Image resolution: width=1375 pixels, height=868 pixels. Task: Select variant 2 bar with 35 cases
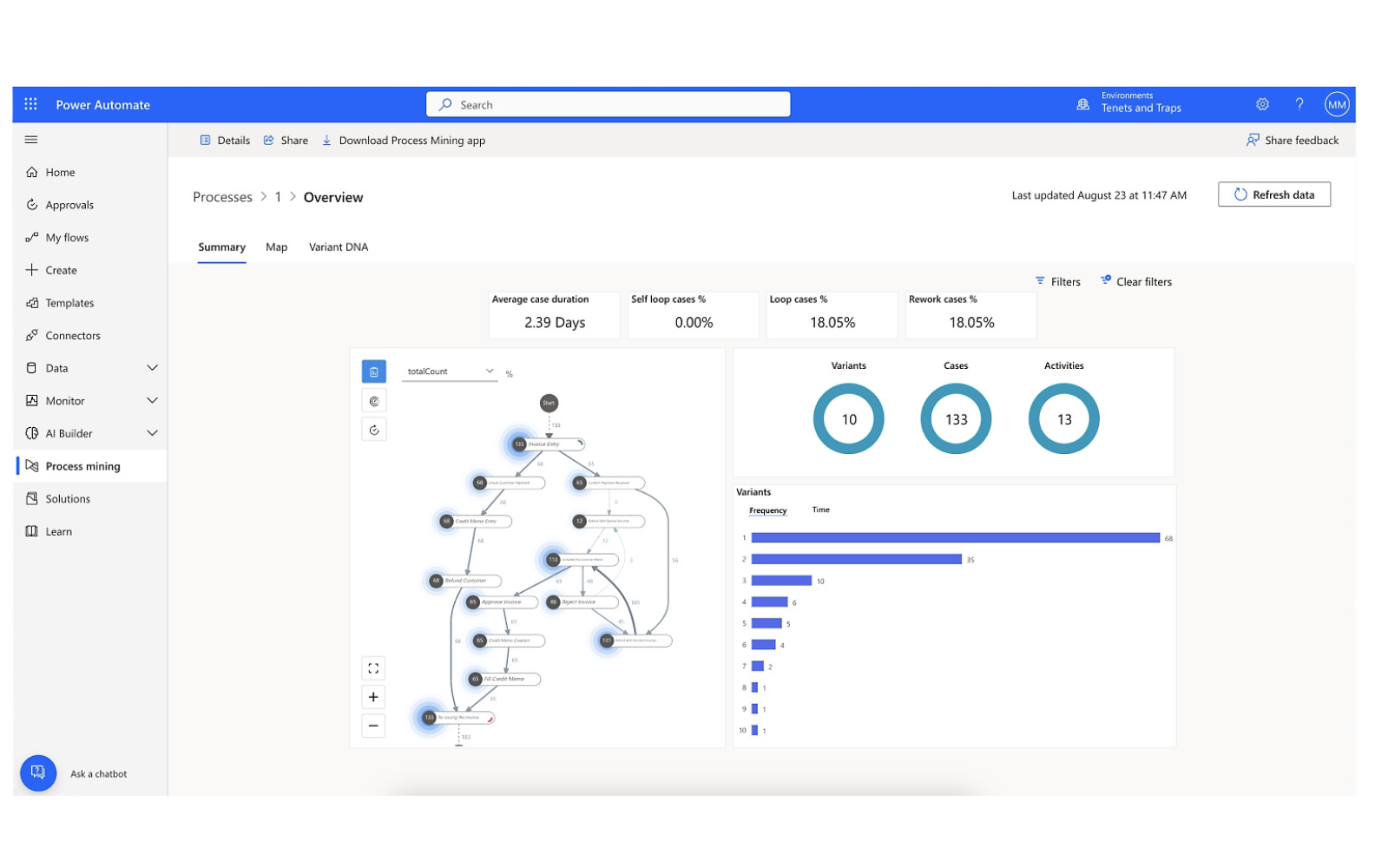pyautogui.click(x=856, y=559)
